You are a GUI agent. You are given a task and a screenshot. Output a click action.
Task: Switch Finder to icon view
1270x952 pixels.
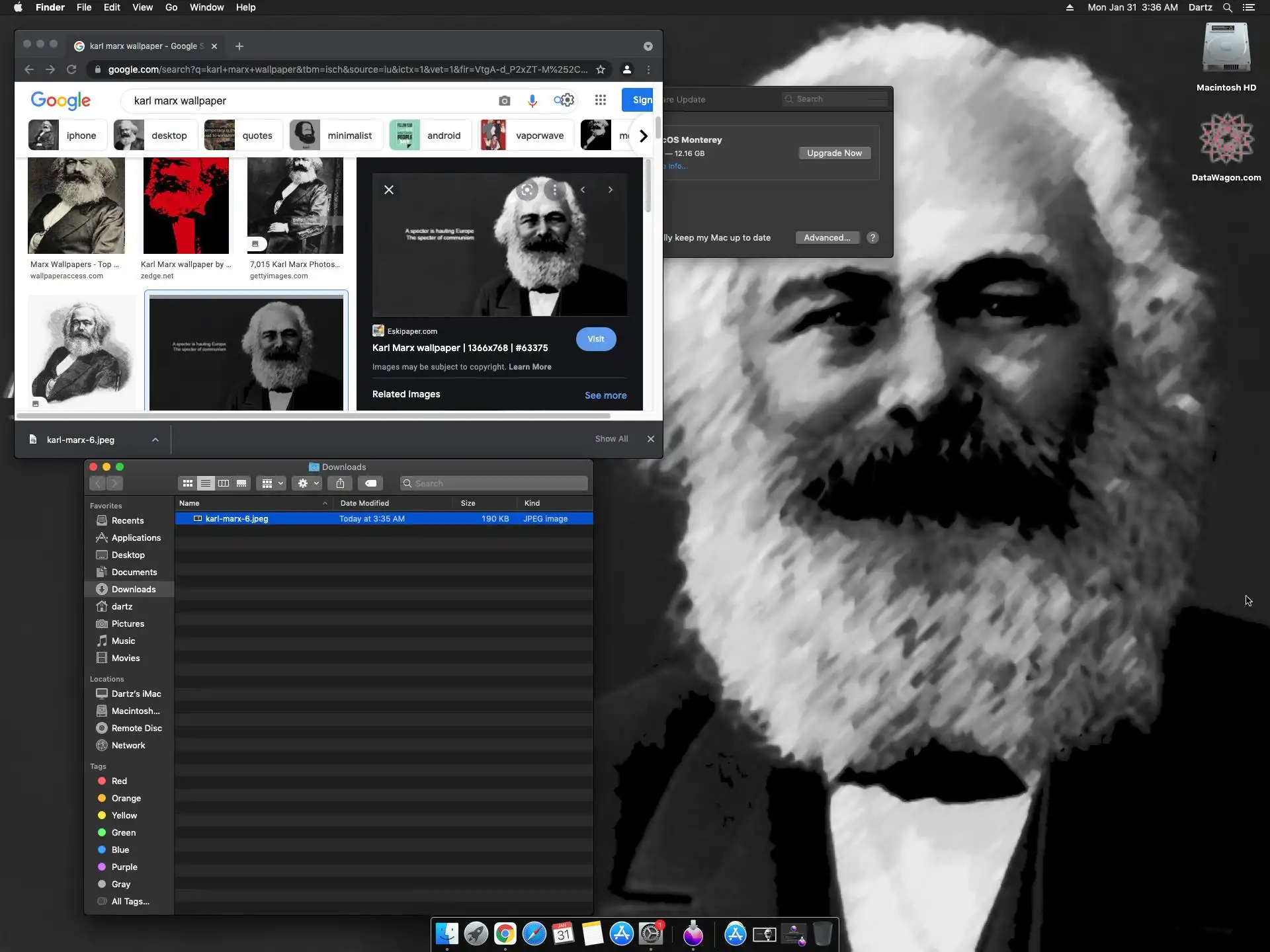[188, 483]
